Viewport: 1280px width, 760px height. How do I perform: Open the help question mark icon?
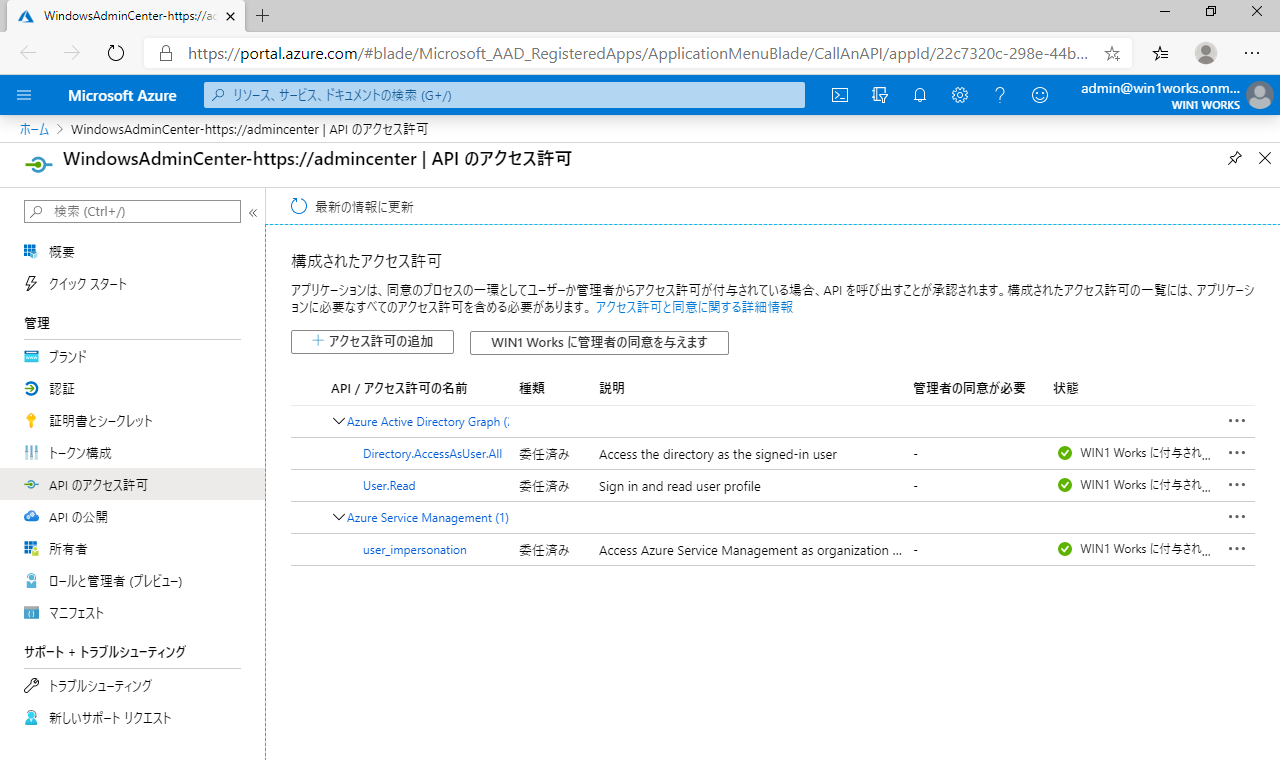point(1000,95)
